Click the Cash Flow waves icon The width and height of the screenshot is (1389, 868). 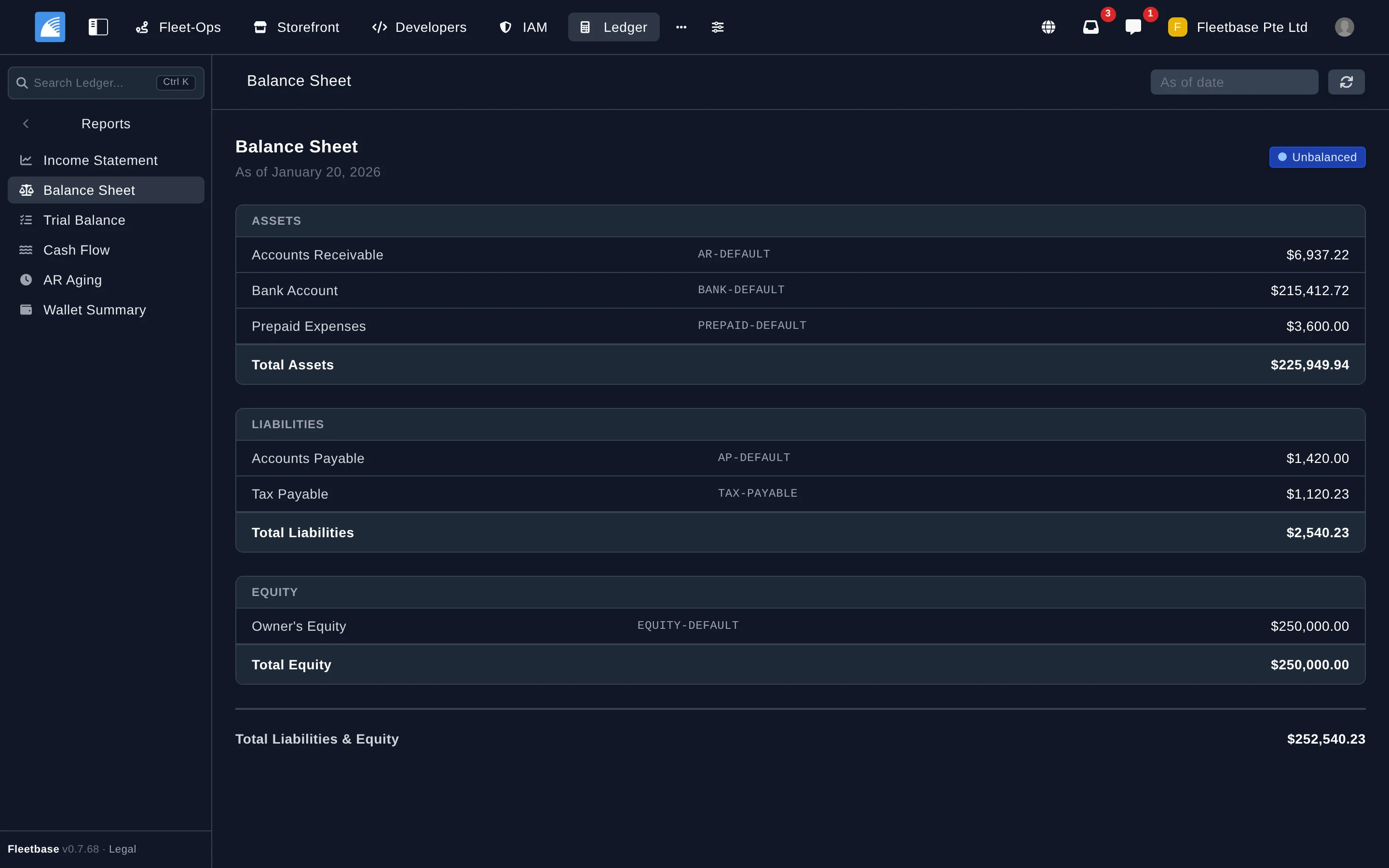pyautogui.click(x=26, y=250)
